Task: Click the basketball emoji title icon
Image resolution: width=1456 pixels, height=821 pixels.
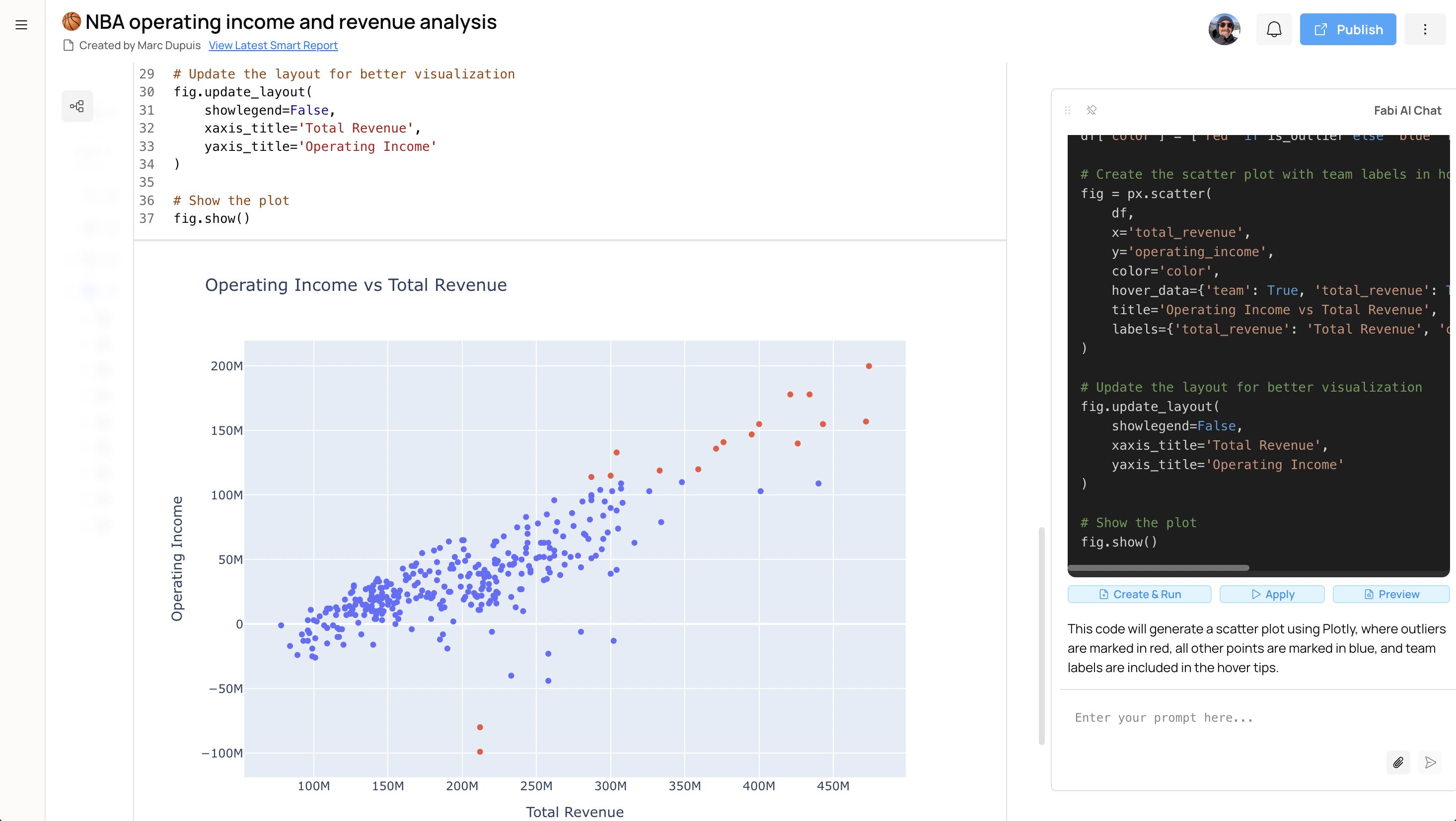Action: pyautogui.click(x=71, y=22)
